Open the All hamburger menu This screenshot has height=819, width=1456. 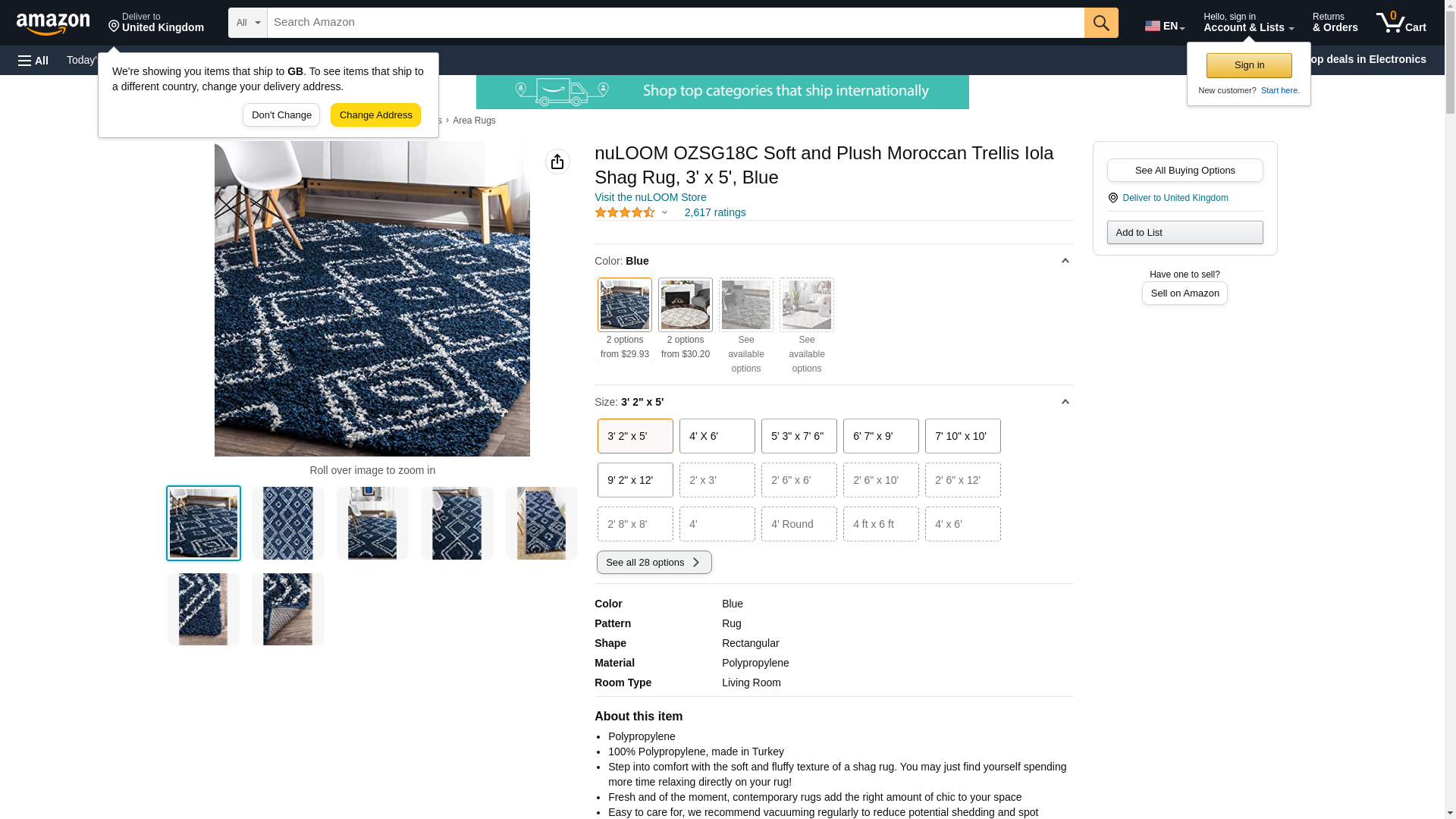click(33, 60)
